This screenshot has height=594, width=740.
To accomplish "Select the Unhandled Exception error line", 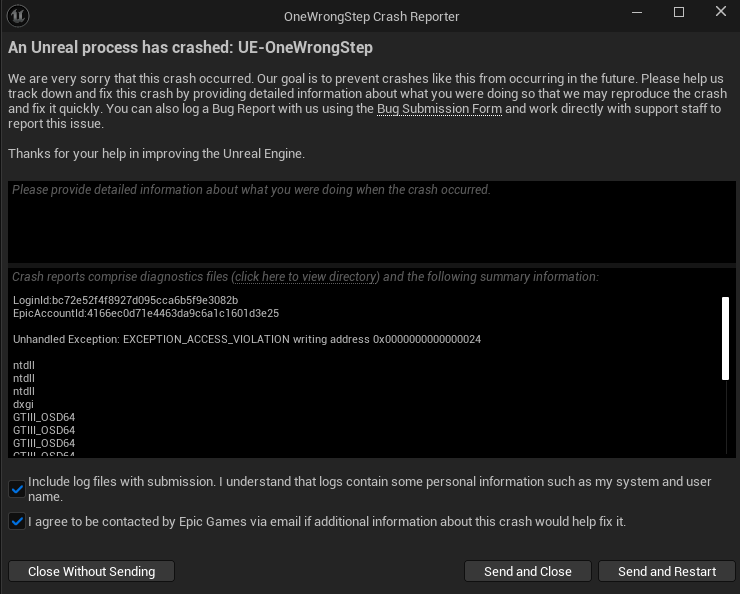I will click(x=247, y=339).
